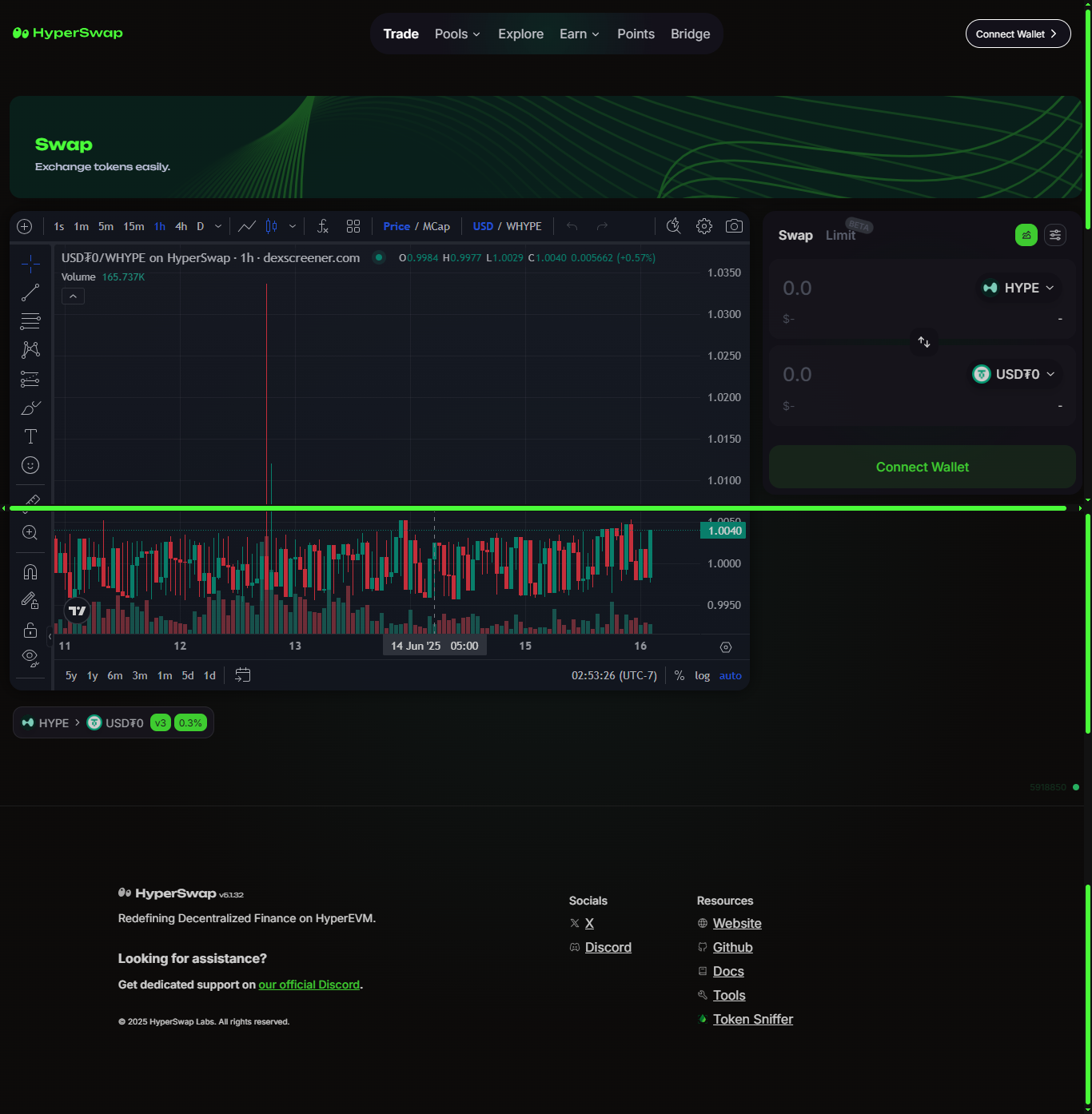Select the zoom in tool

[30, 532]
